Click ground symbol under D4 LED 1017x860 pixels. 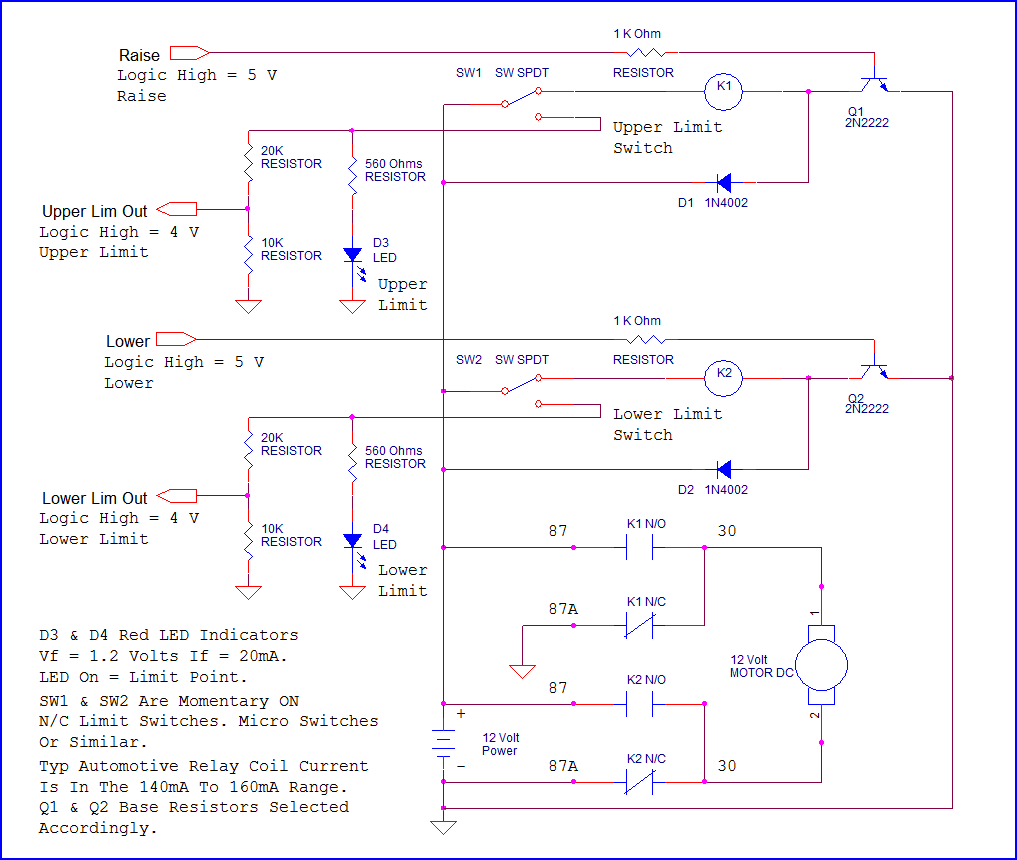coord(353,592)
